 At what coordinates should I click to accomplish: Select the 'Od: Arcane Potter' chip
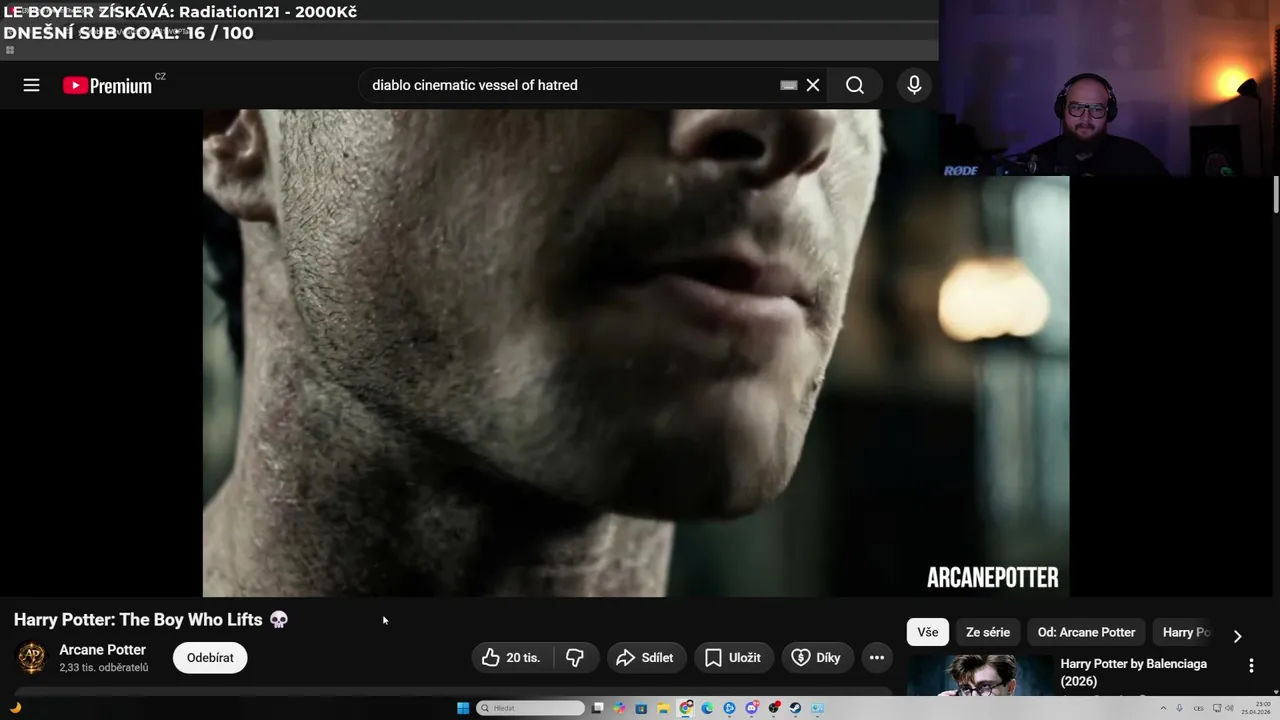[x=1086, y=632]
